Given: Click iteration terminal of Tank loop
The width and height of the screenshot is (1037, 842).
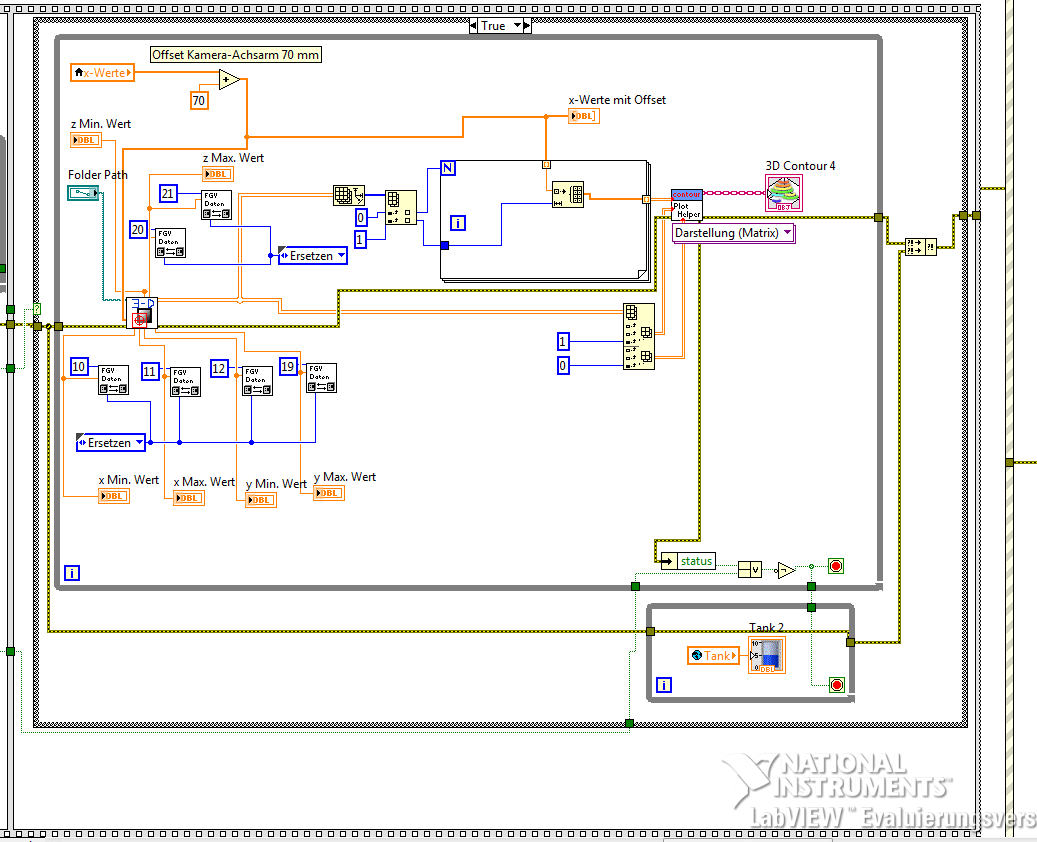Looking at the screenshot, I should [663, 685].
